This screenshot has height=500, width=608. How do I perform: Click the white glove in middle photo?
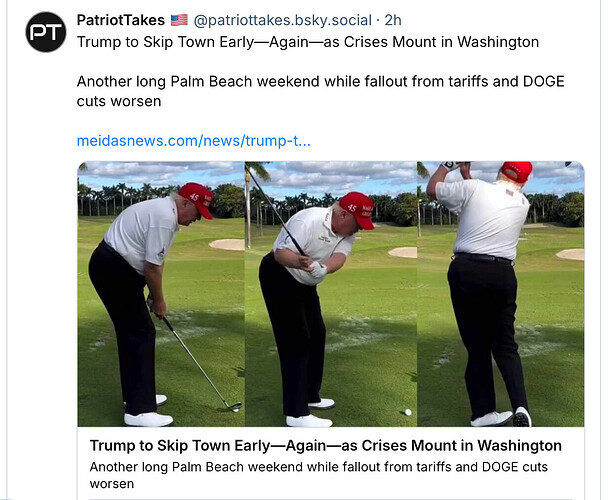[318, 269]
